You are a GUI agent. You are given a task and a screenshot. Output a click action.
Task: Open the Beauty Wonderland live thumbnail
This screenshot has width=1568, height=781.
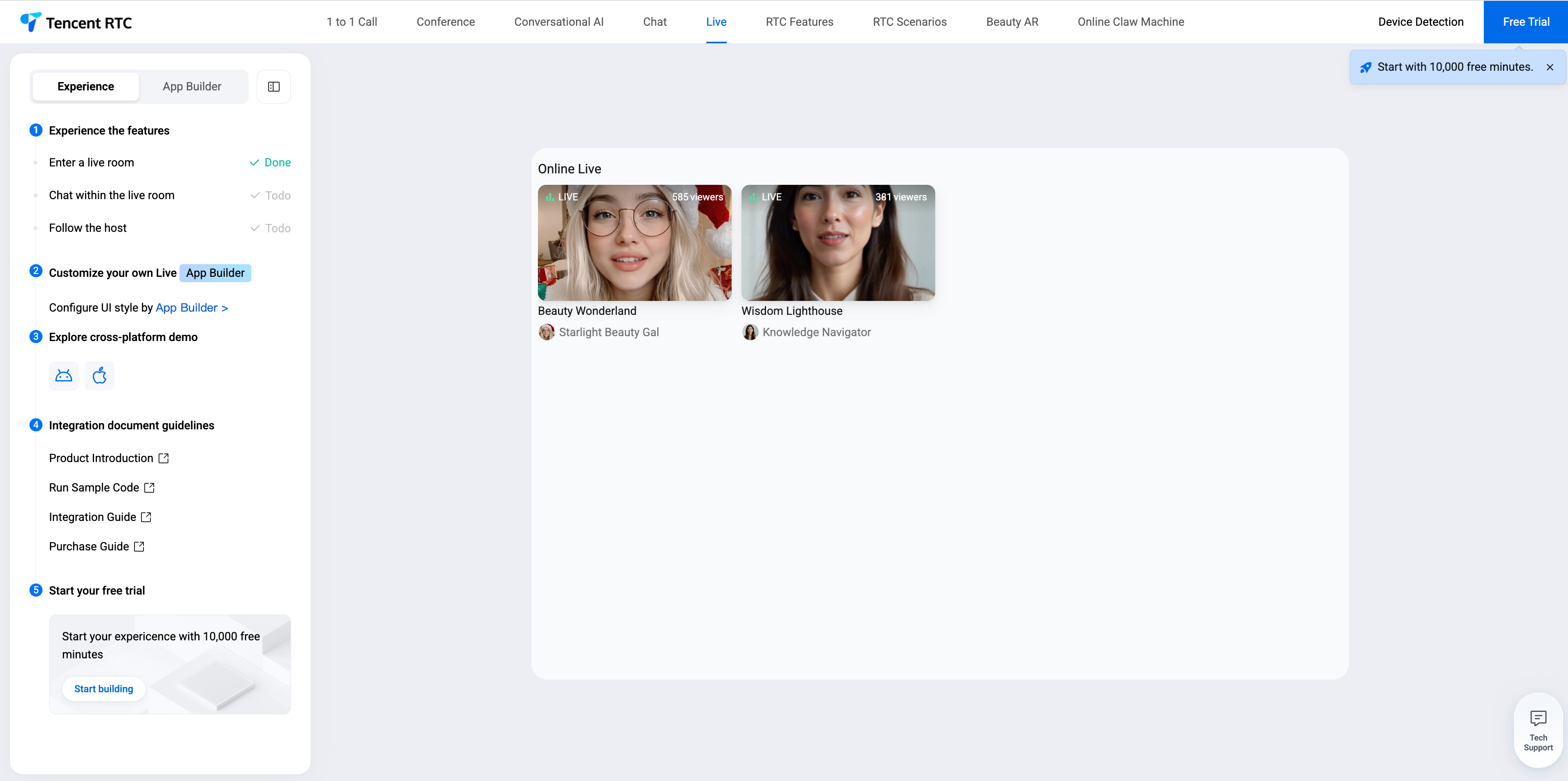pos(634,243)
